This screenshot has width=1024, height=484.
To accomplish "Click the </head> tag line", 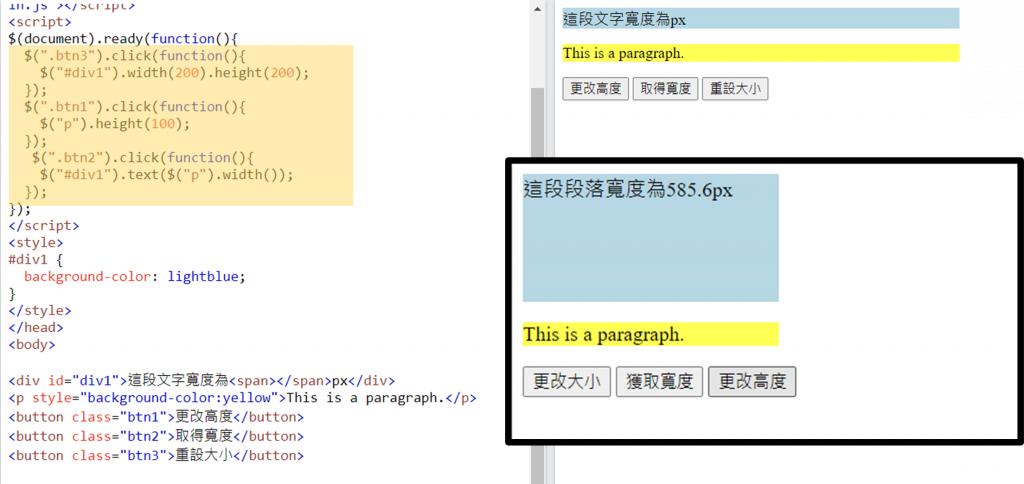I will [x=36, y=328].
